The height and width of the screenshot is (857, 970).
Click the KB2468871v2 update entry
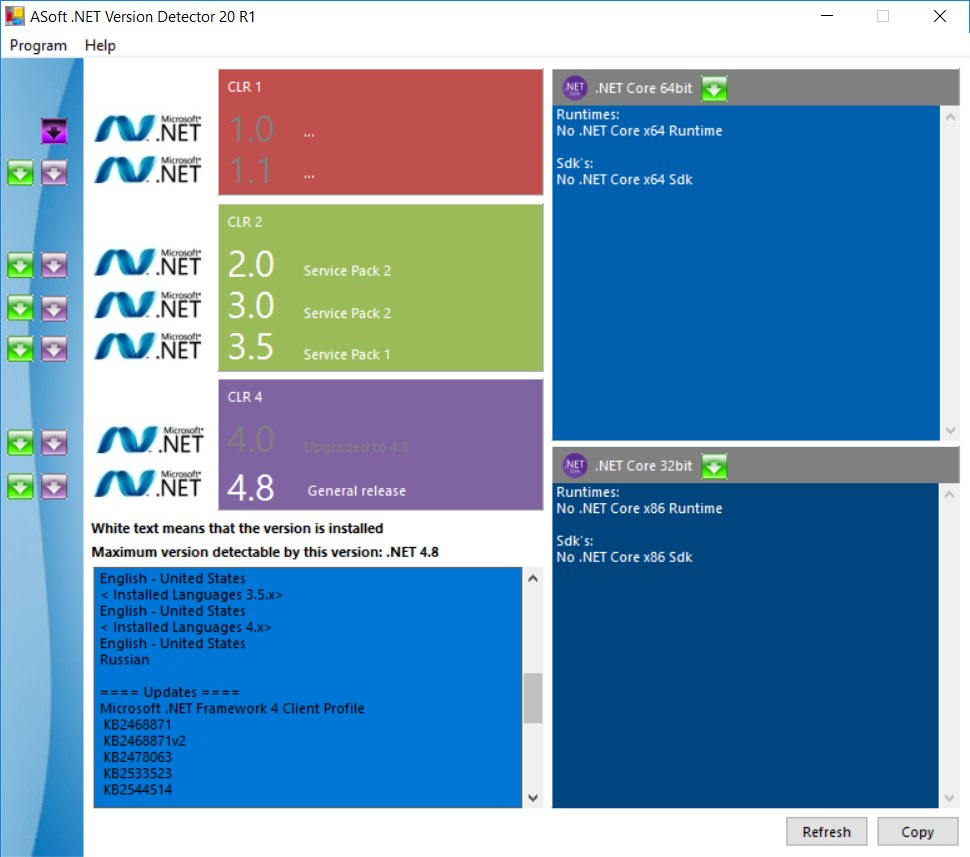click(144, 741)
